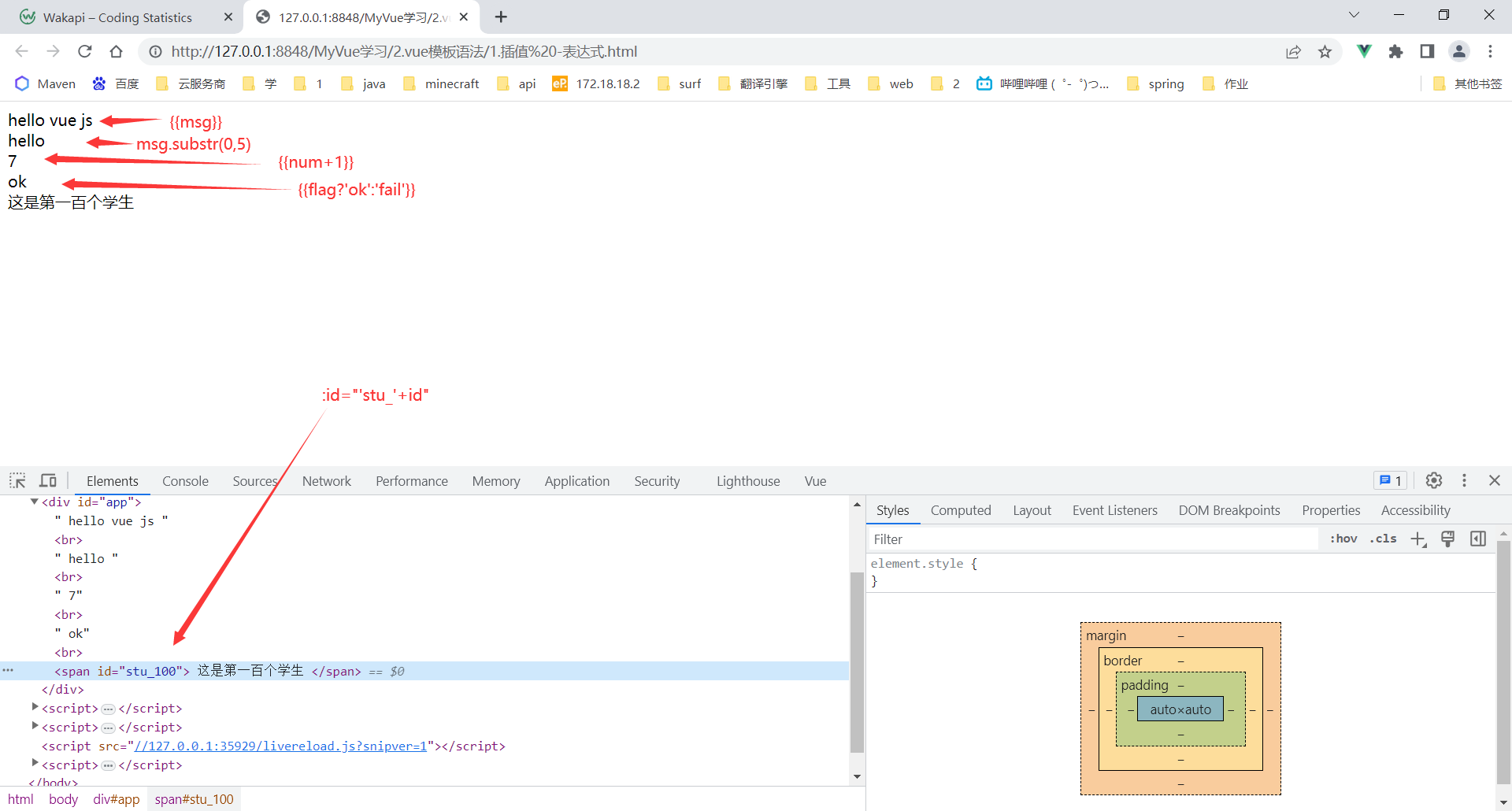
Task: Click the new style rule plus icon
Action: [x=1418, y=539]
